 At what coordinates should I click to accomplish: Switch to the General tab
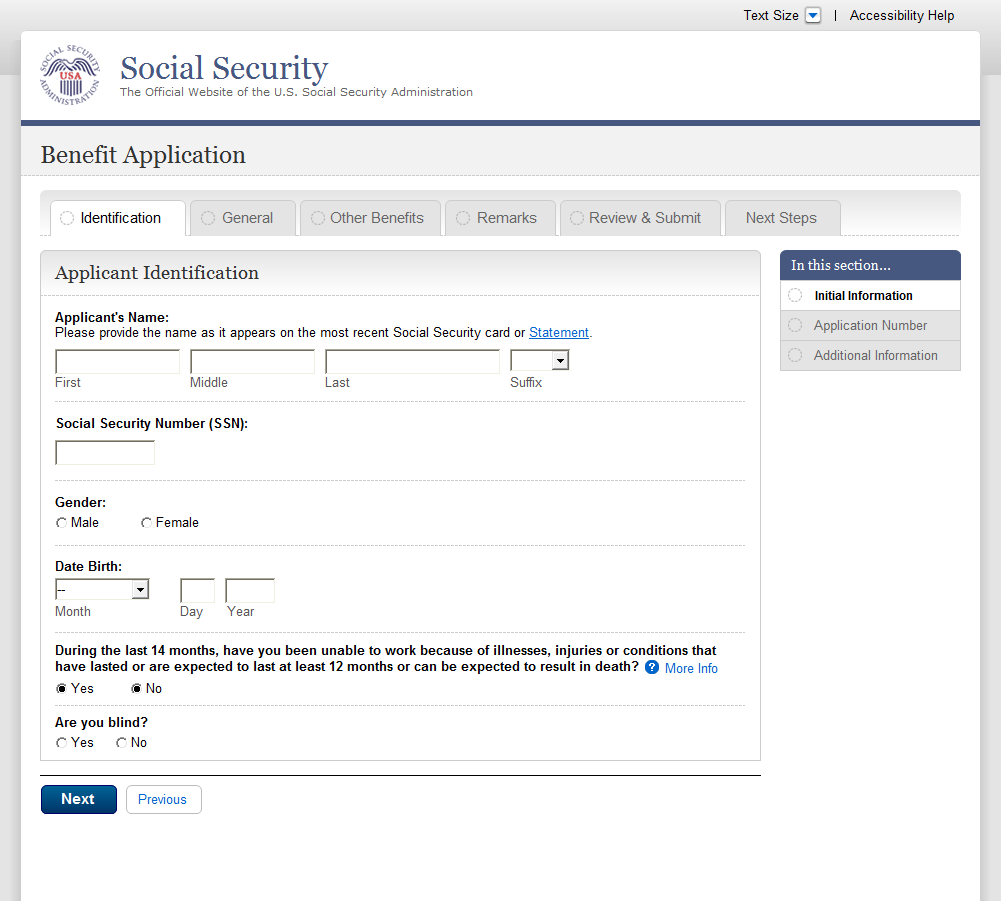pyautogui.click(x=242, y=218)
